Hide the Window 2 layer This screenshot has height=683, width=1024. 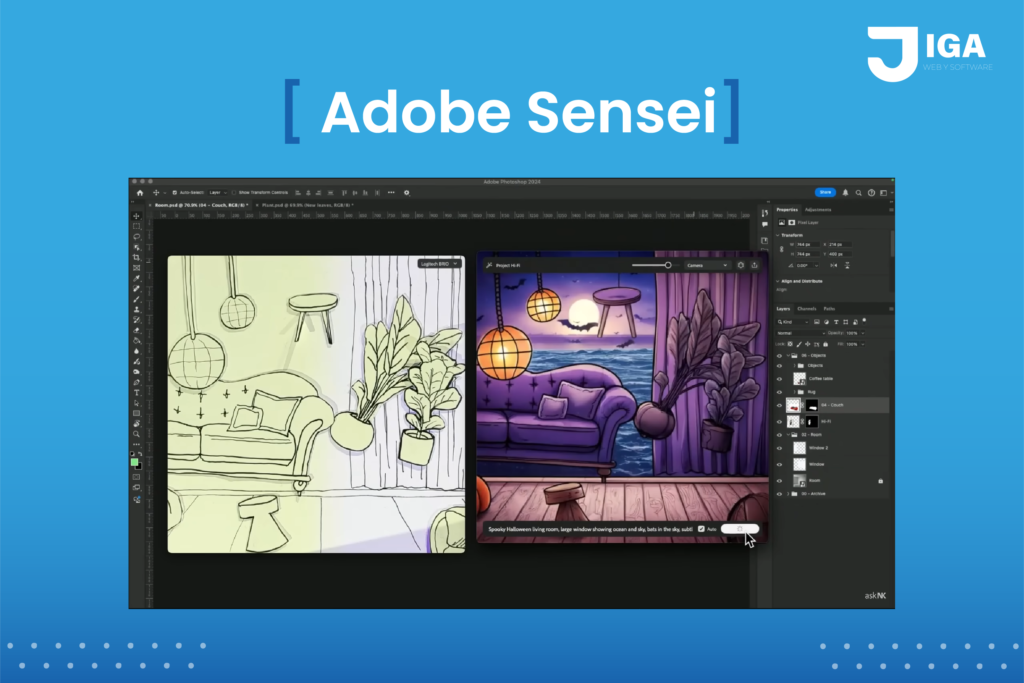(x=779, y=448)
